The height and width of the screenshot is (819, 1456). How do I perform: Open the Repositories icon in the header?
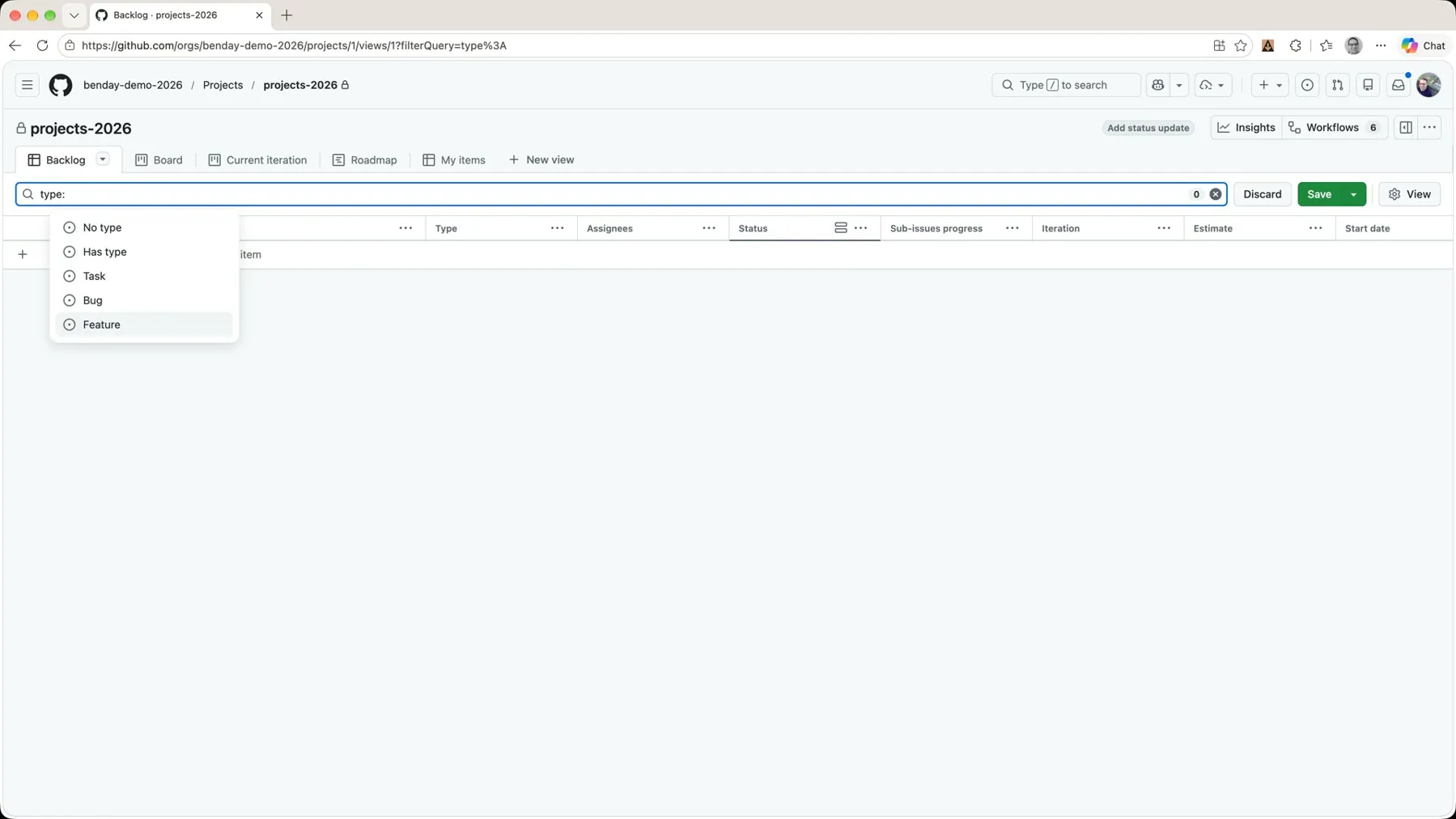coord(1368,85)
